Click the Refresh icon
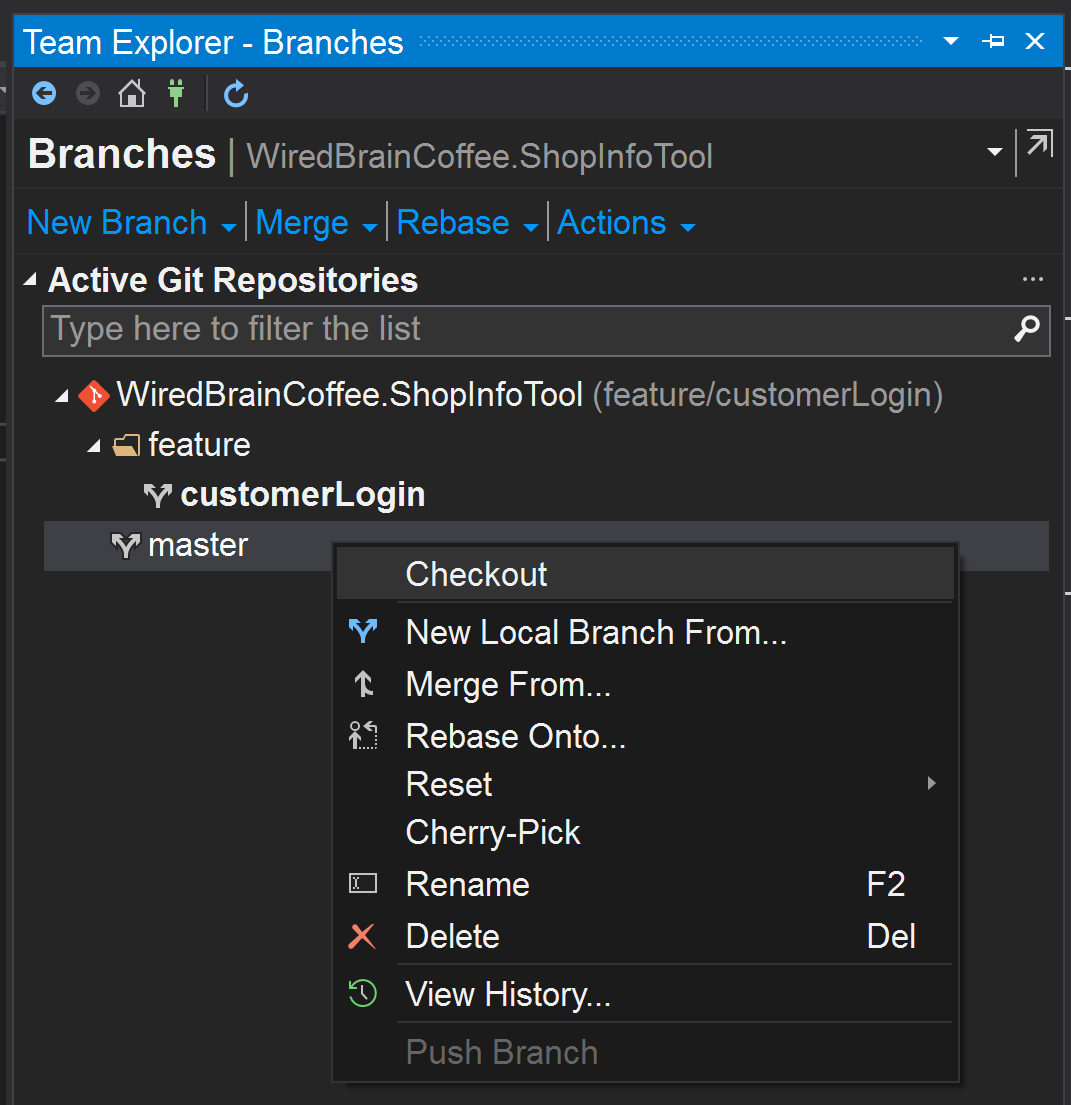The width and height of the screenshot is (1071, 1105). [x=236, y=93]
